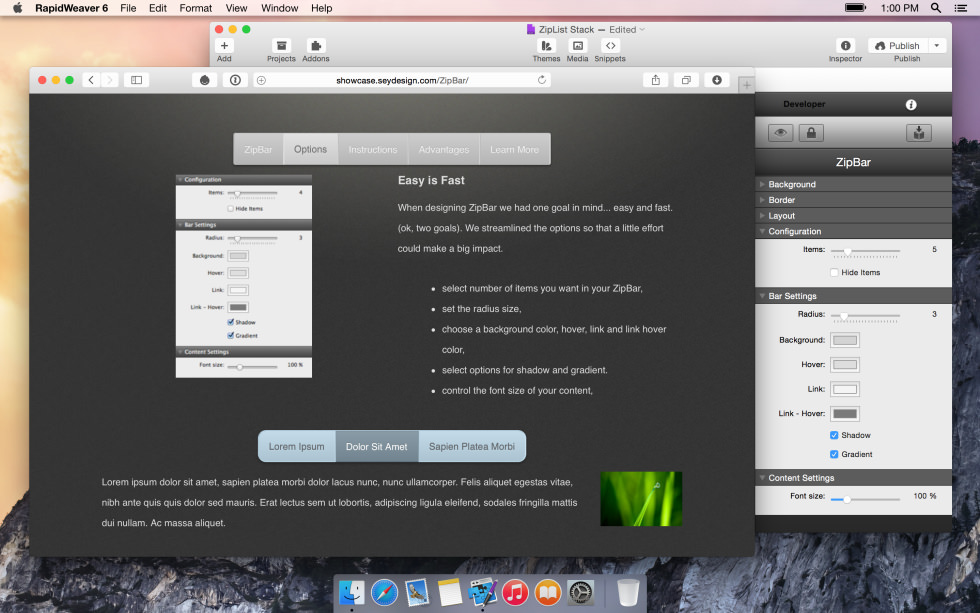Image resolution: width=980 pixels, height=613 pixels.
Task: Collapse the Configuration section in side panel
Action: coord(853,231)
